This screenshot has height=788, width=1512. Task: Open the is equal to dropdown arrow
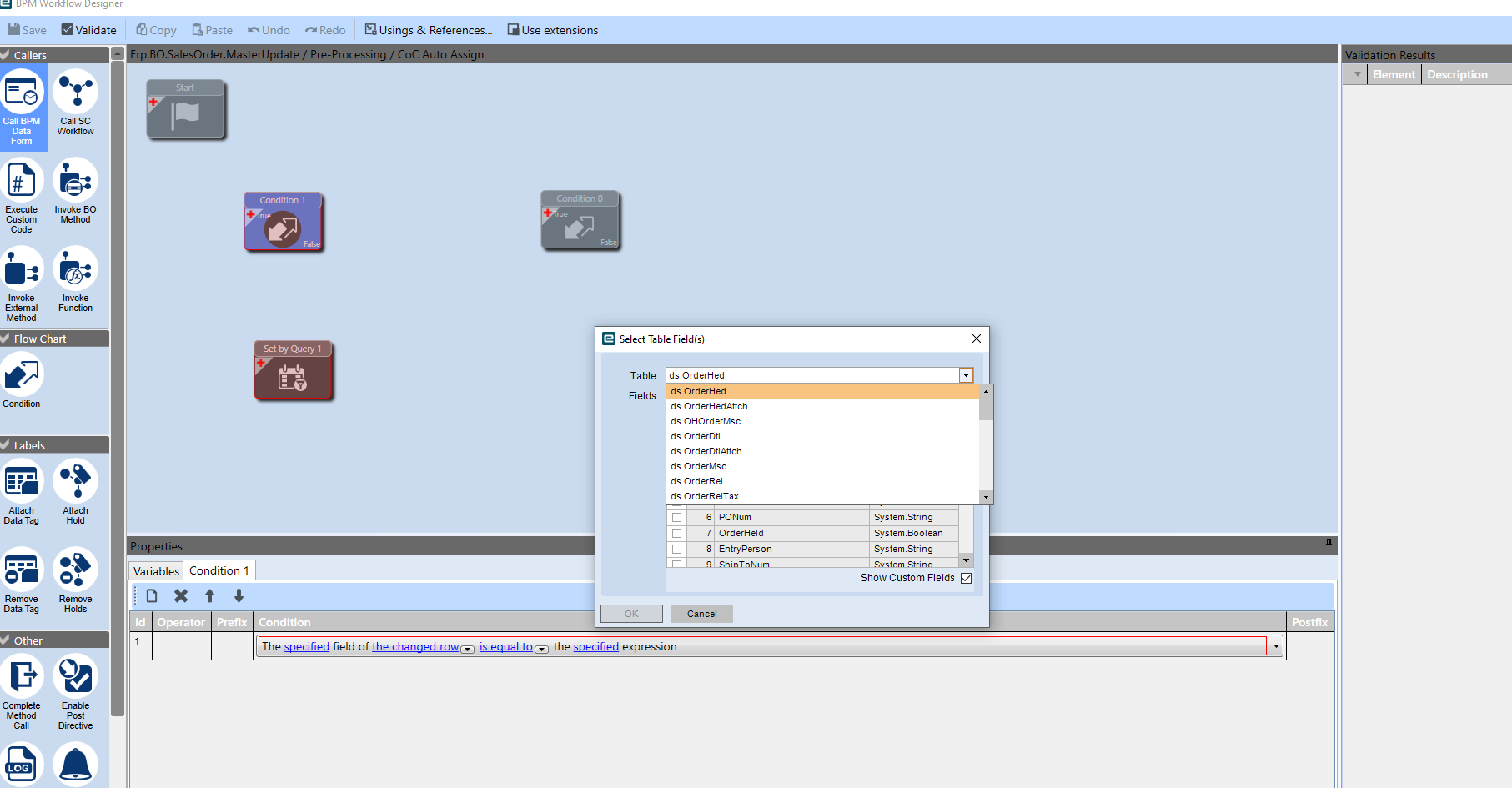coord(541,649)
